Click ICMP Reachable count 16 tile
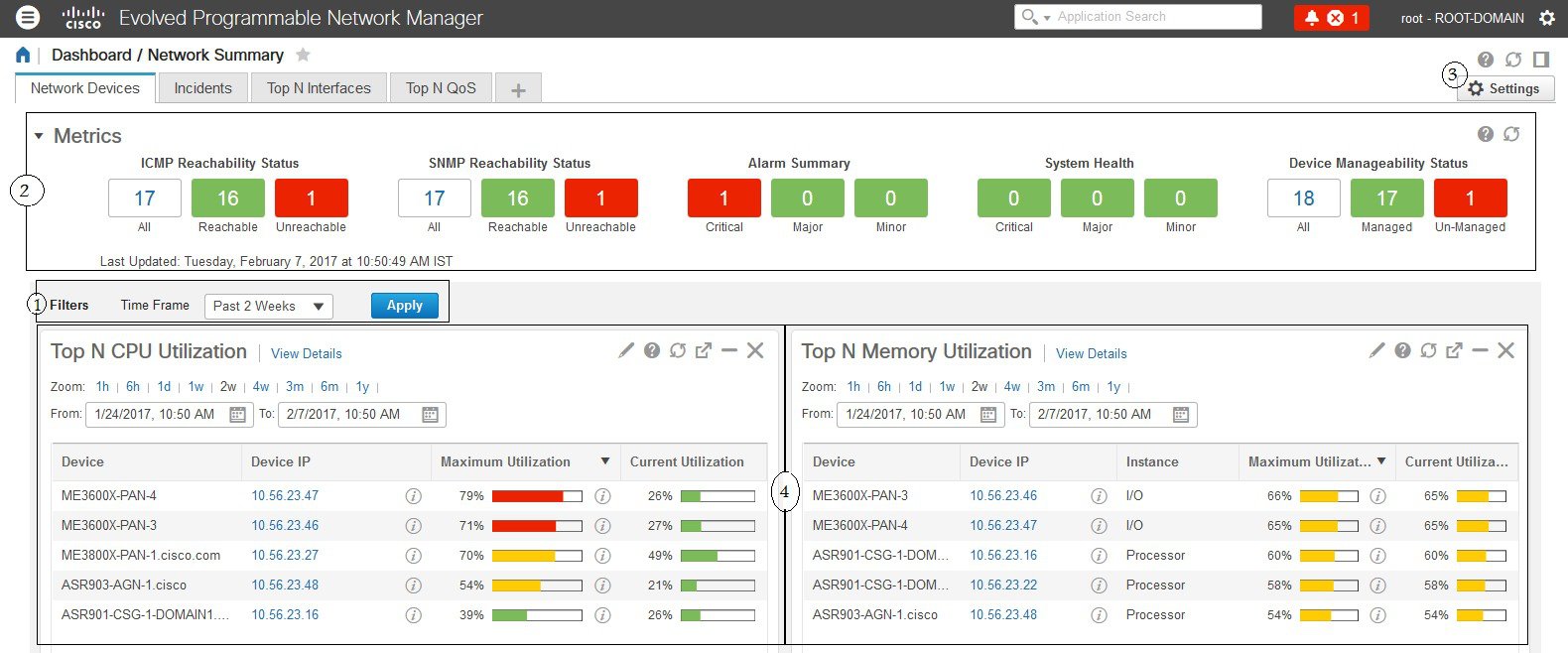 (x=228, y=198)
